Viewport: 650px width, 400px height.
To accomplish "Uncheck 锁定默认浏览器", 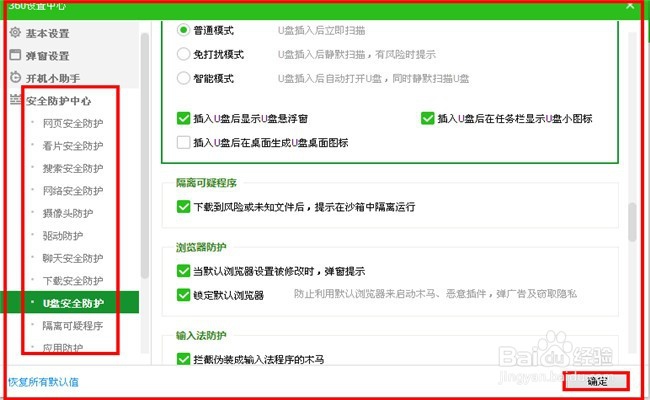I will point(183,295).
